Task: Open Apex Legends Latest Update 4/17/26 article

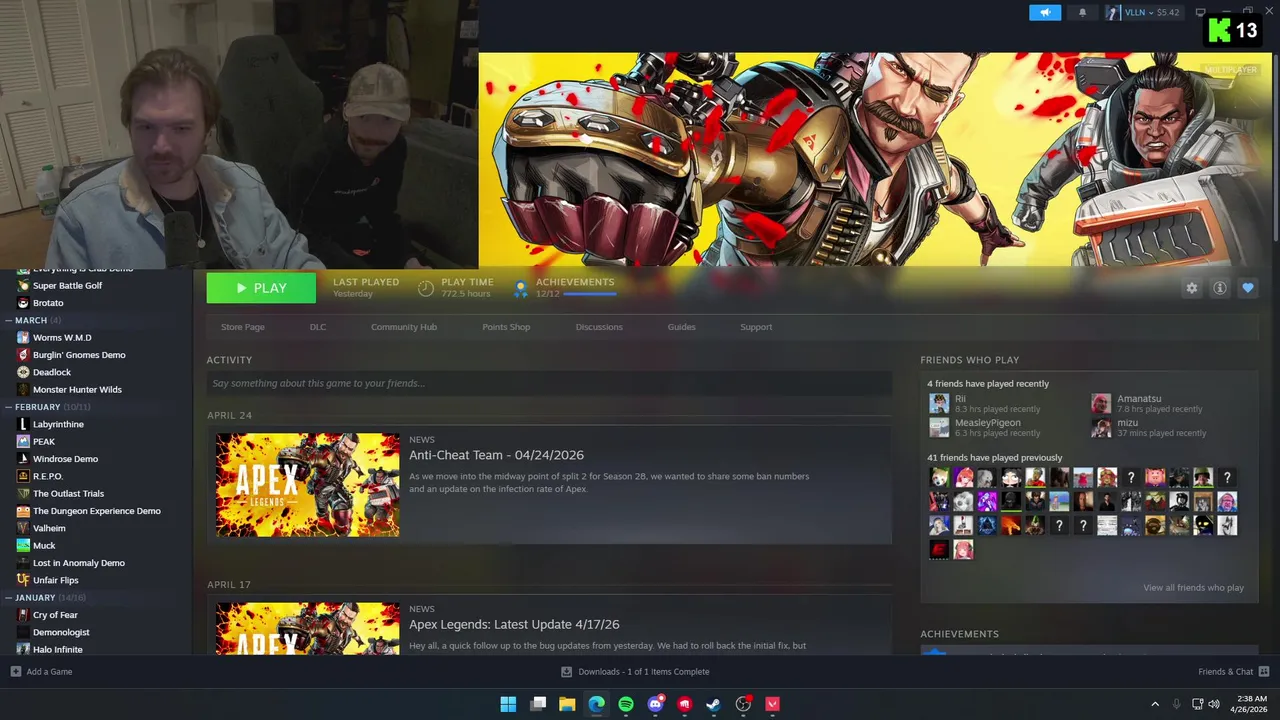Action: (514, 624)
